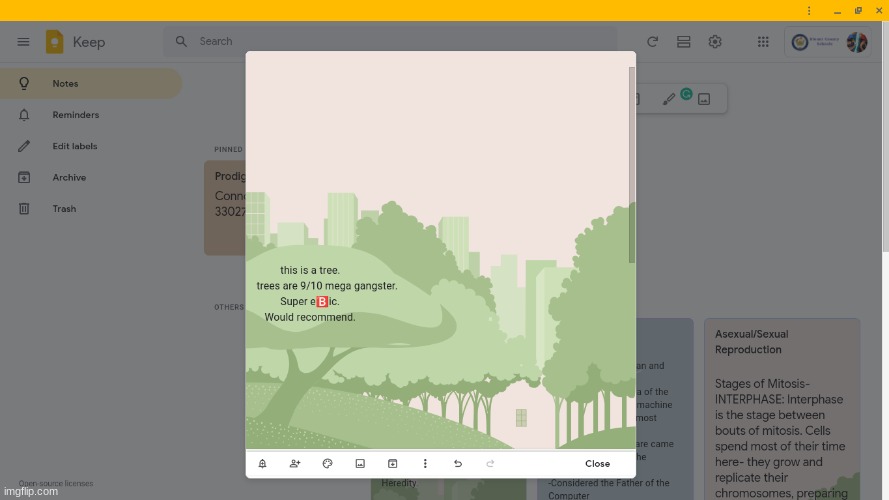Image resolution: width=889 pixels, height=500 pixels.
Task: Click the 'Would recommend.' line
Action: pyautogui.click(x=310, y=317)
